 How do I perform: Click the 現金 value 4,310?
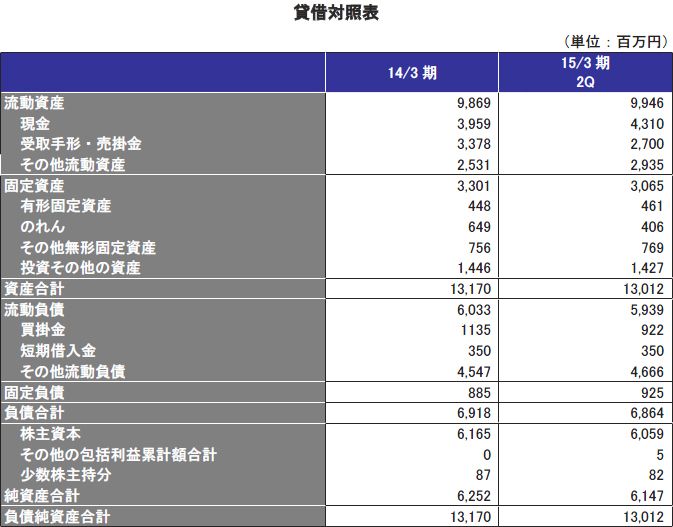643,124
